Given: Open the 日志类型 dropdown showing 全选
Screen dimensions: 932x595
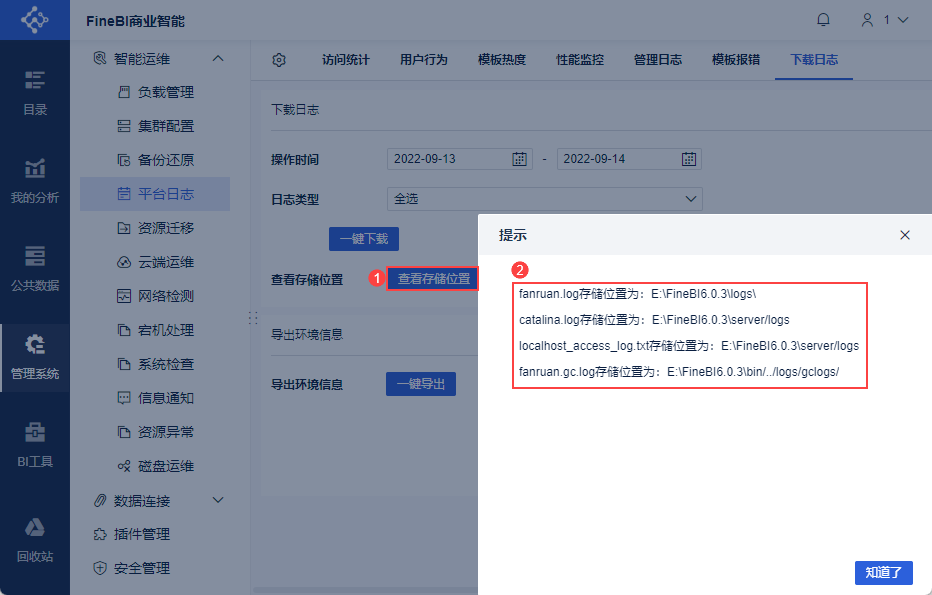Looking at the screenshot, I should point(544,199).
